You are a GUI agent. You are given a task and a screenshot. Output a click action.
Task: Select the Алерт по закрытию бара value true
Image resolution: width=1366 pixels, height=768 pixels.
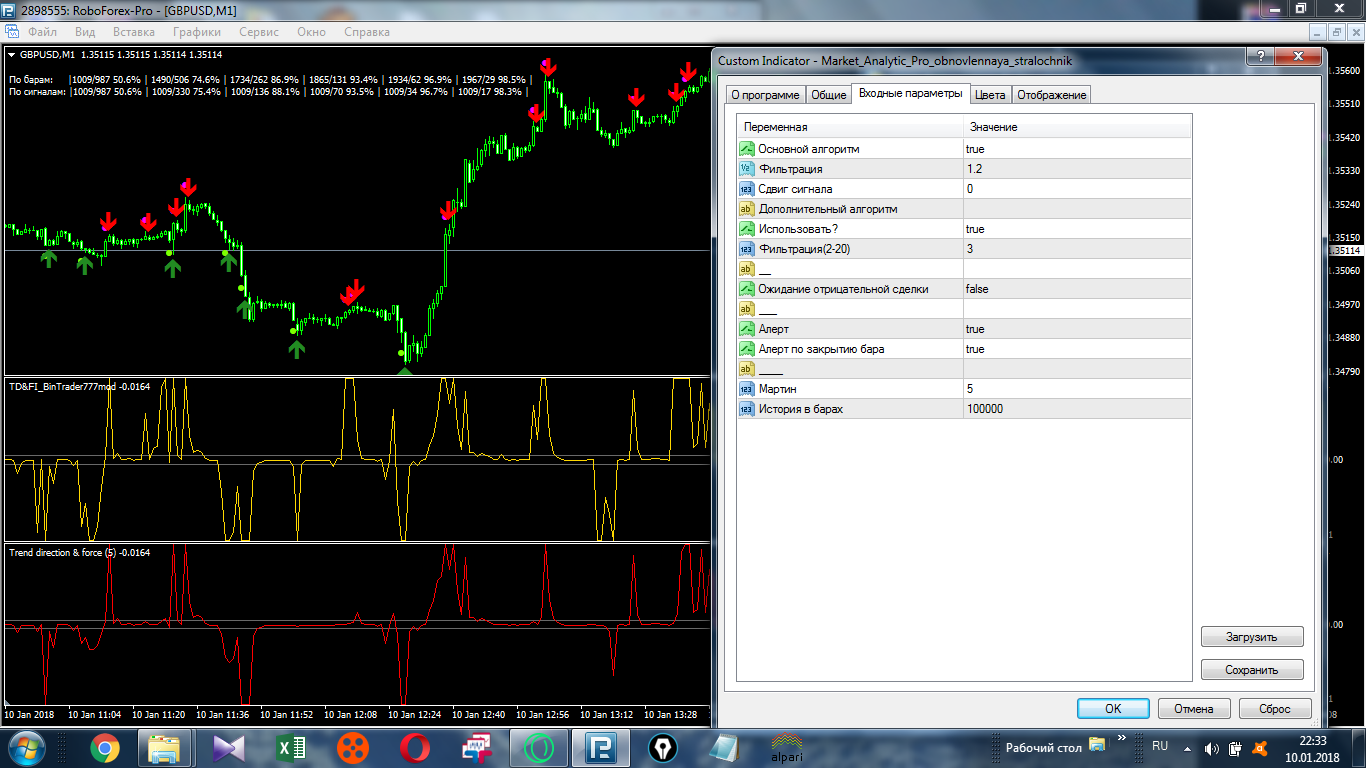click(1077, 349)
